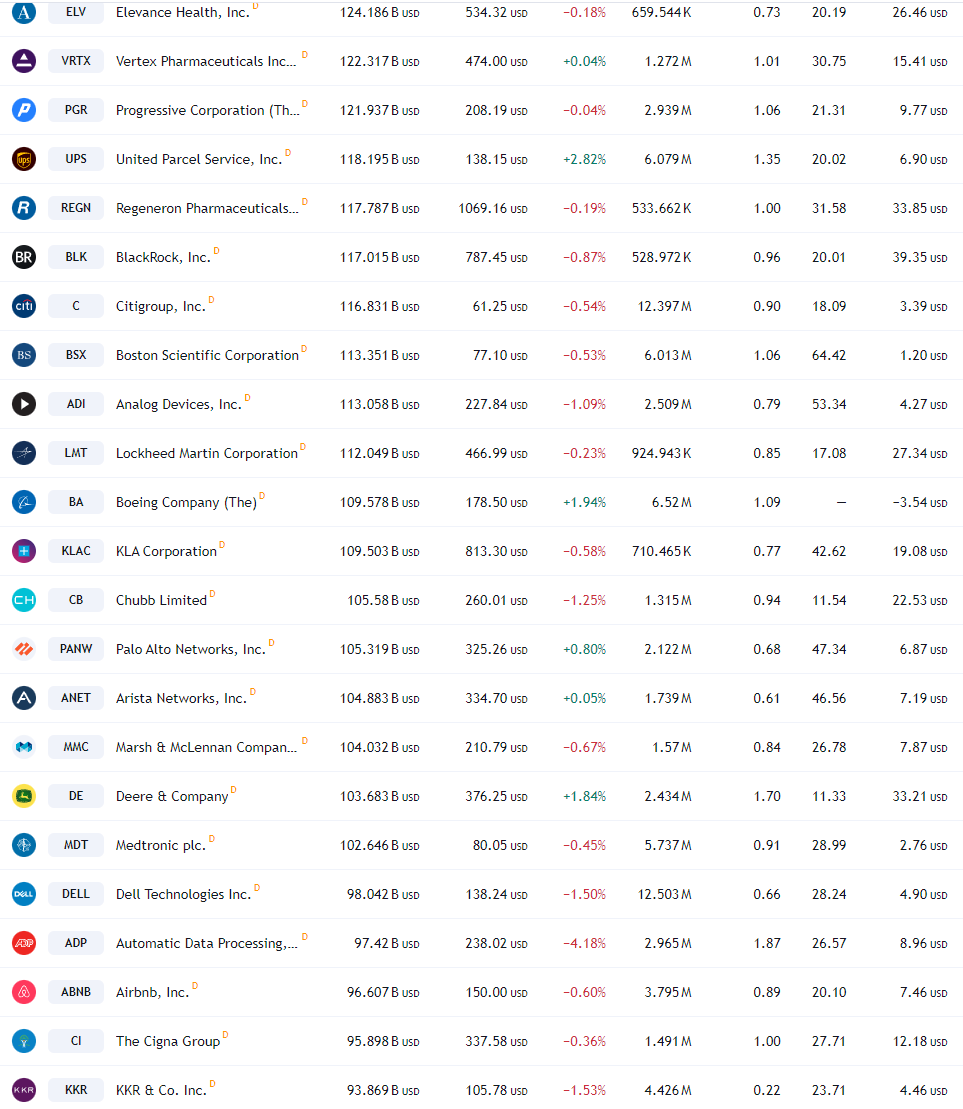Select the CB ticker badge
Image resolution: width=963 pixels, height=1109 pixels.
(x=76, y=600)
